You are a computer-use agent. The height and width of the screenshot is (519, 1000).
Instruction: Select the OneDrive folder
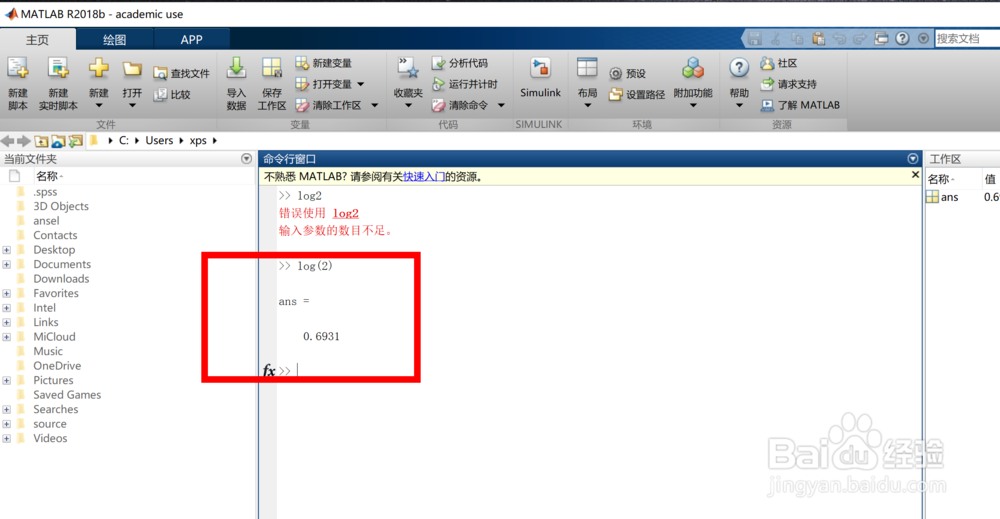pos(57,366)
